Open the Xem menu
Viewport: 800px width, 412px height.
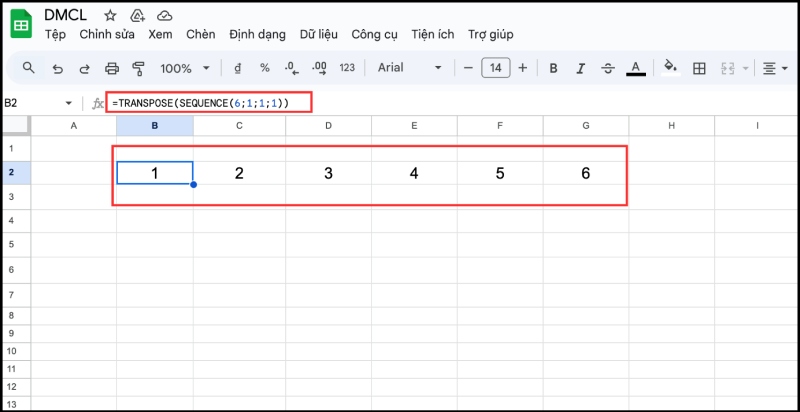click(x=160, y=35)
